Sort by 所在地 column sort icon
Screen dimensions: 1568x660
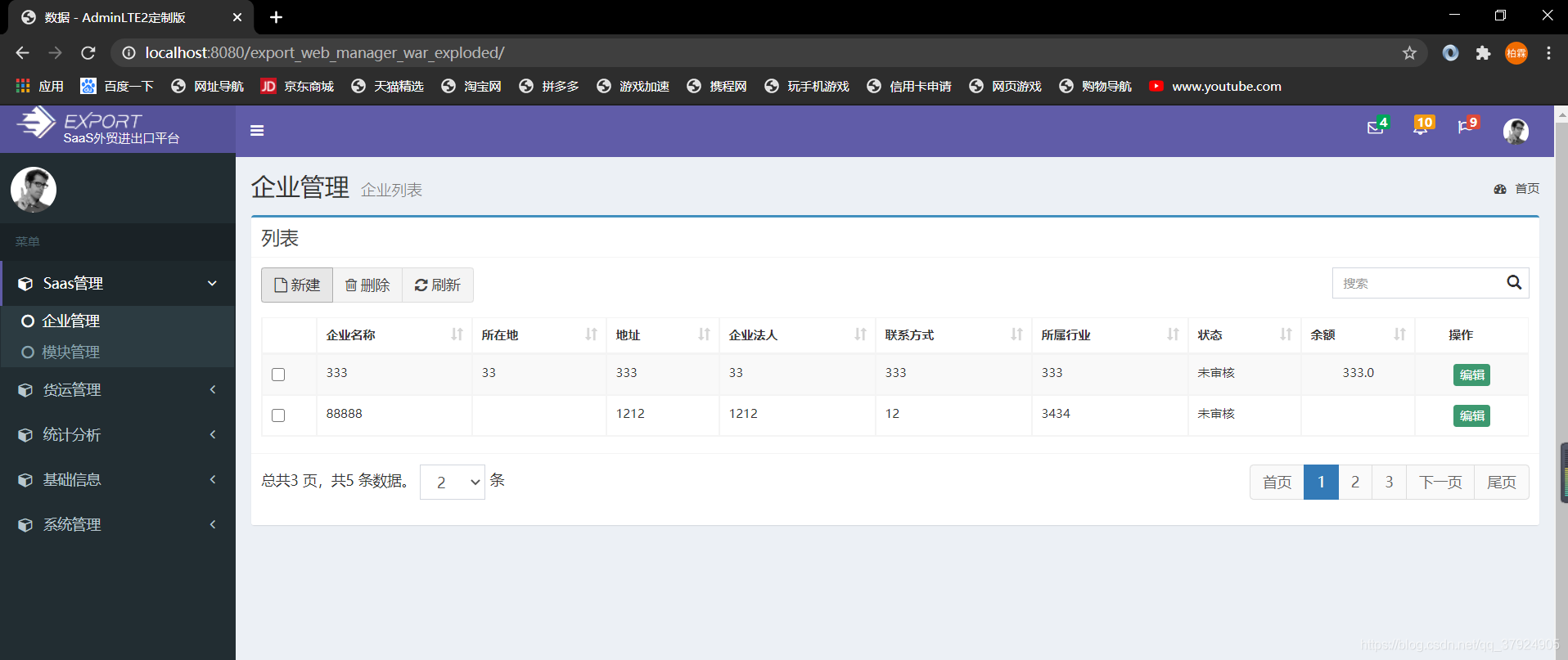591,334
